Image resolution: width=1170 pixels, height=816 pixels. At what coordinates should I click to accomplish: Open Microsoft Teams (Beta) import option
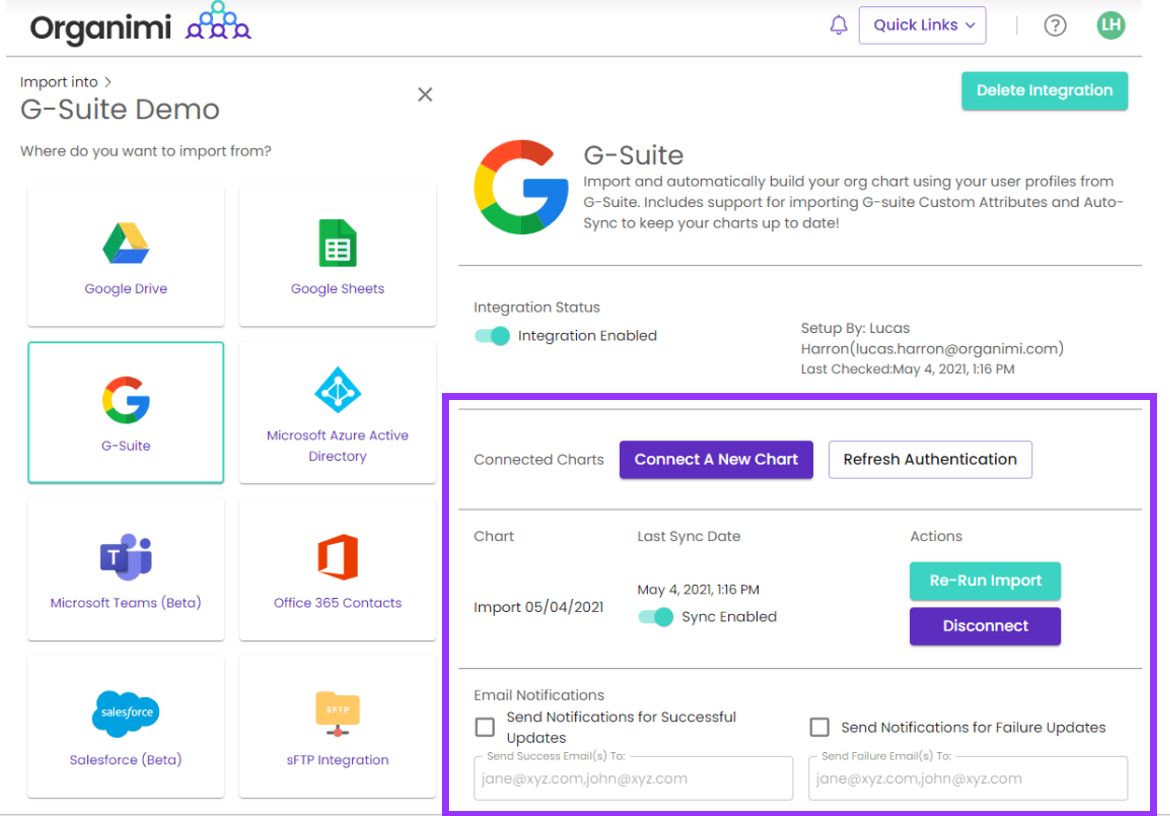(x=126, y=569)
